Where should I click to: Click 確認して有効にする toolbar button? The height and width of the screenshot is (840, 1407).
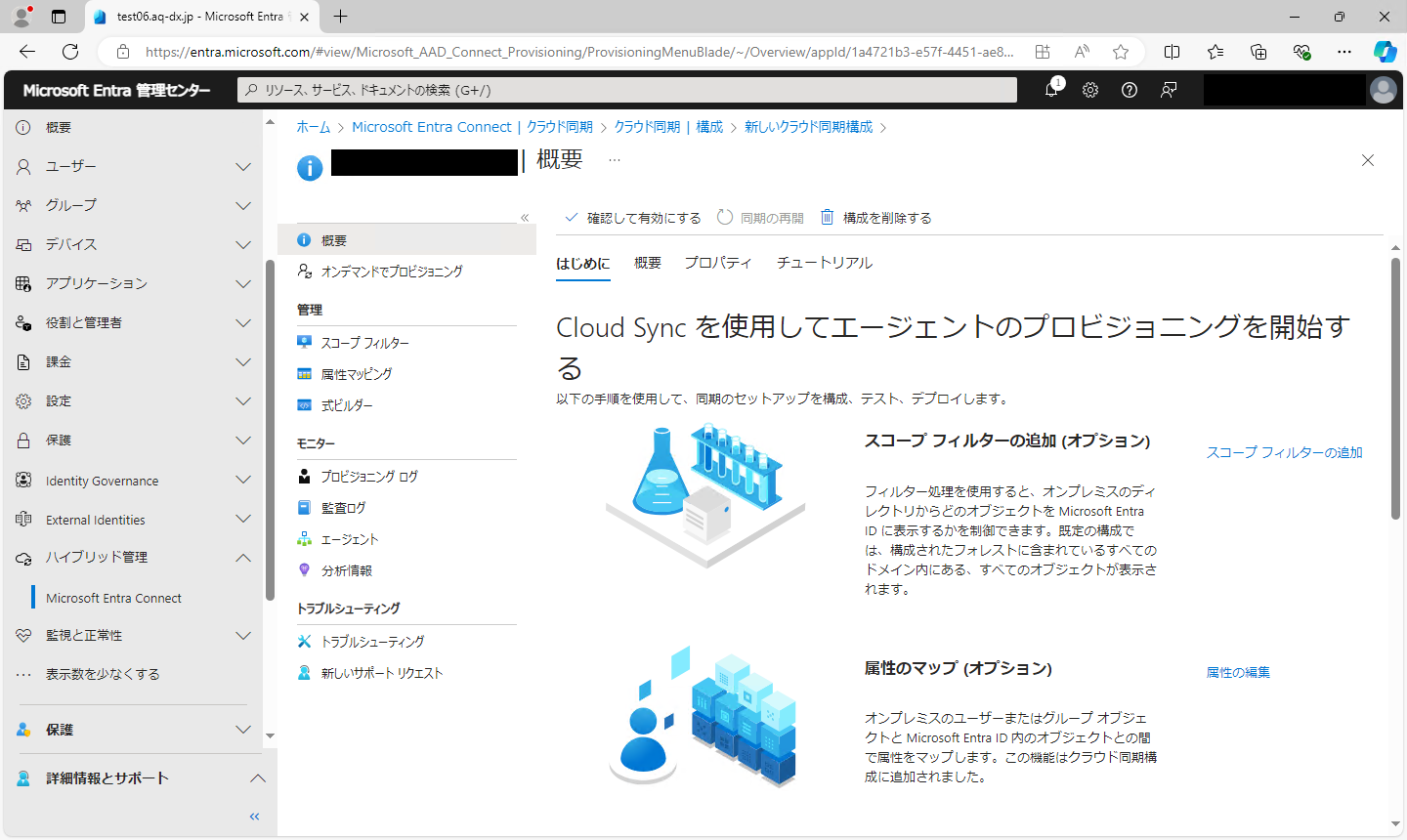[633, 218]
